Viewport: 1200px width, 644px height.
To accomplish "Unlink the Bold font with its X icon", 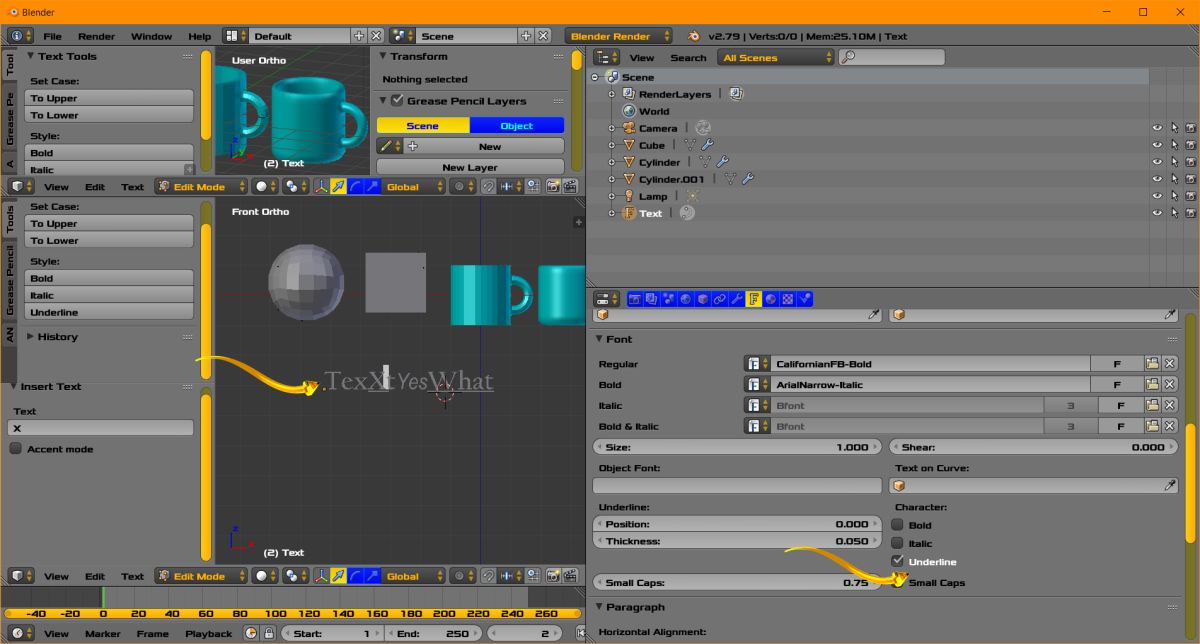I will [1169, 385].
